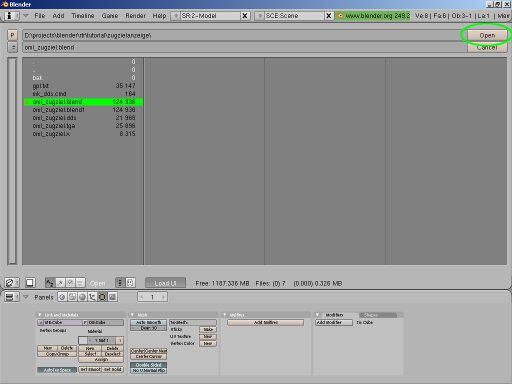512x384 pixels.
Task: Go to parent directory with P button
Action: tap(12, 35)
